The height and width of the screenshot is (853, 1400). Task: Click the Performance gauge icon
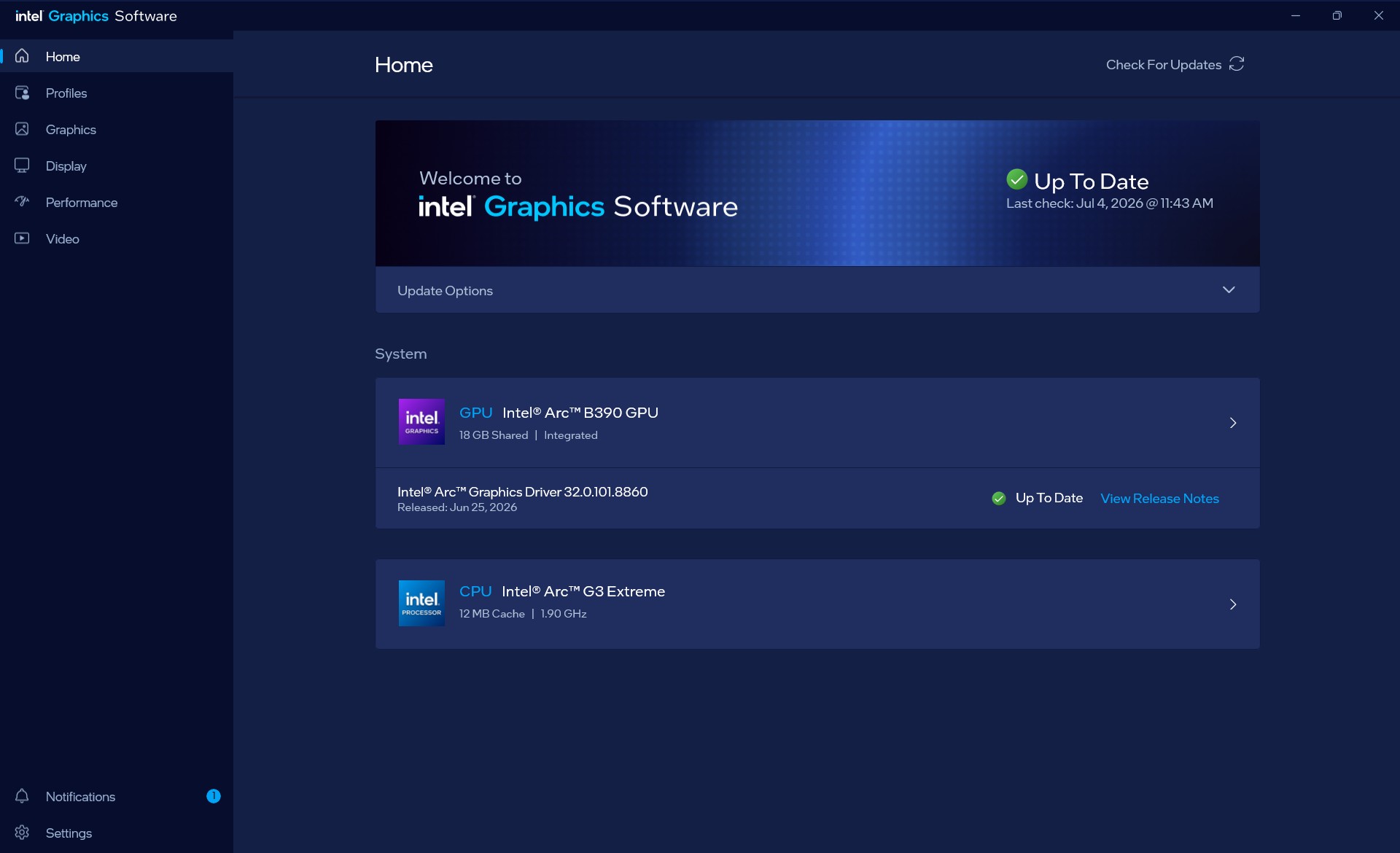[22, 202]
